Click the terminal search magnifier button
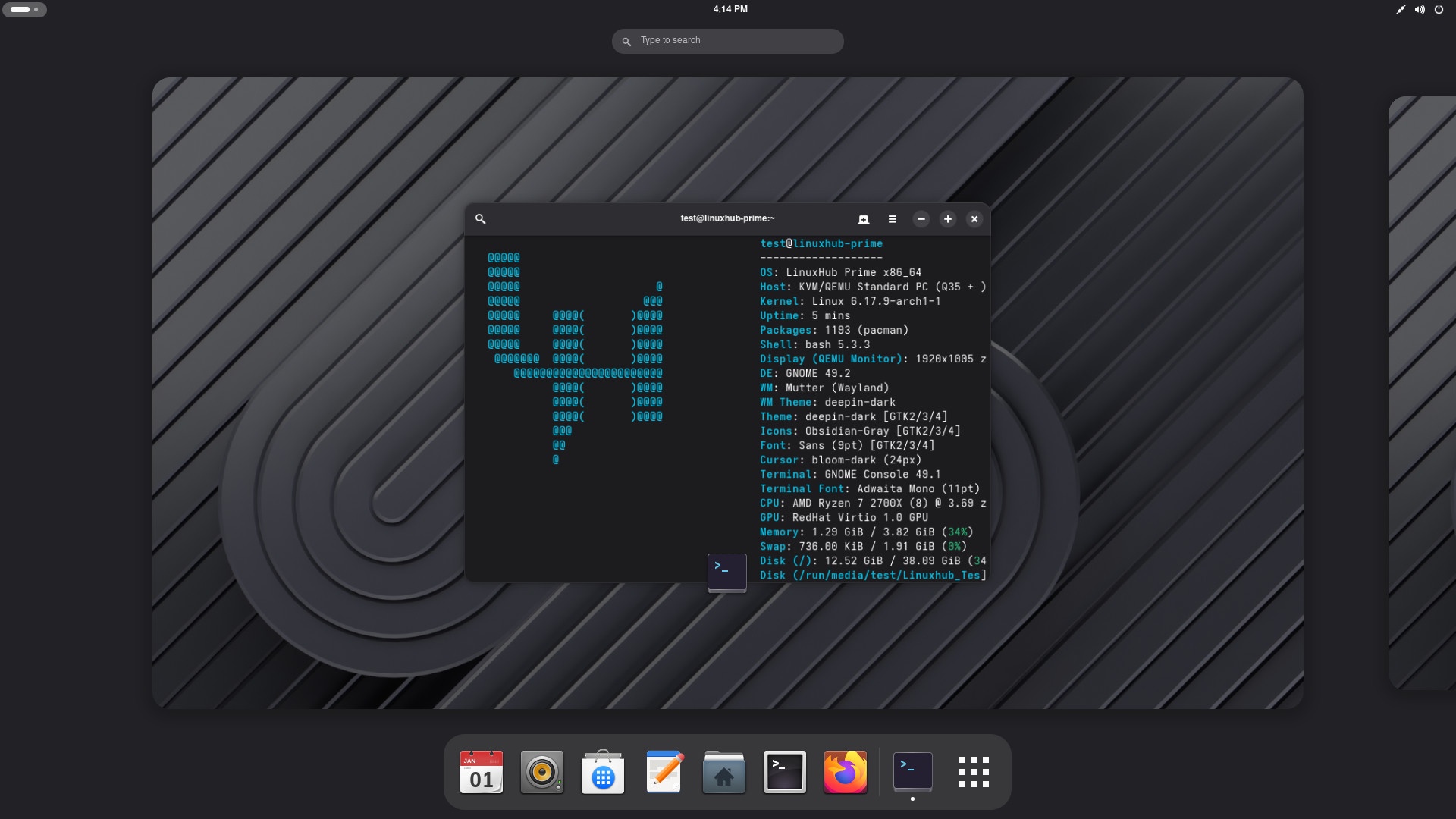The width and height of the screenshot is (1456, 819). point(480,219)
